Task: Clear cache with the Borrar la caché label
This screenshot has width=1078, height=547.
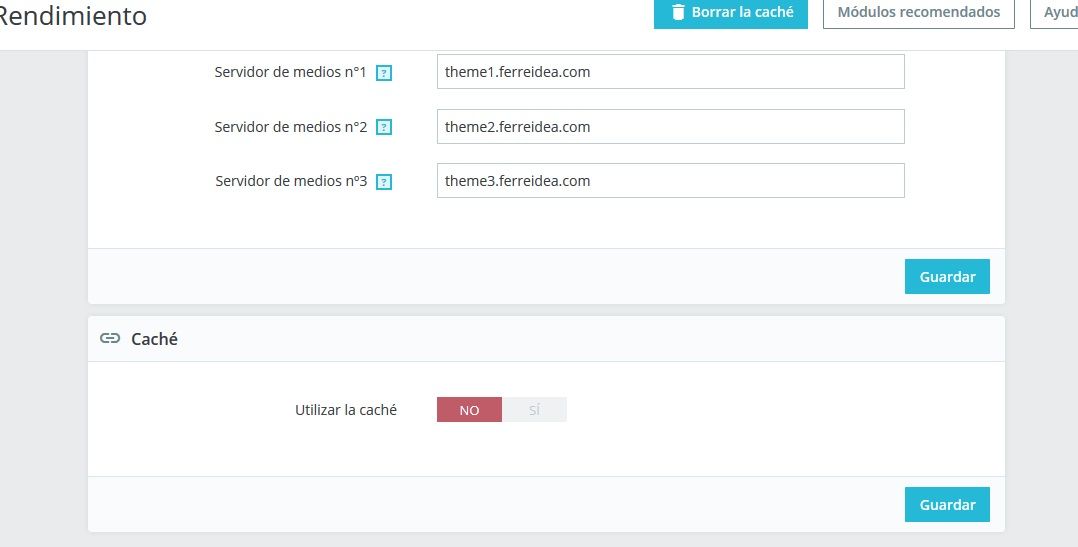Action: pyautogui.click(x=742, y=12)
